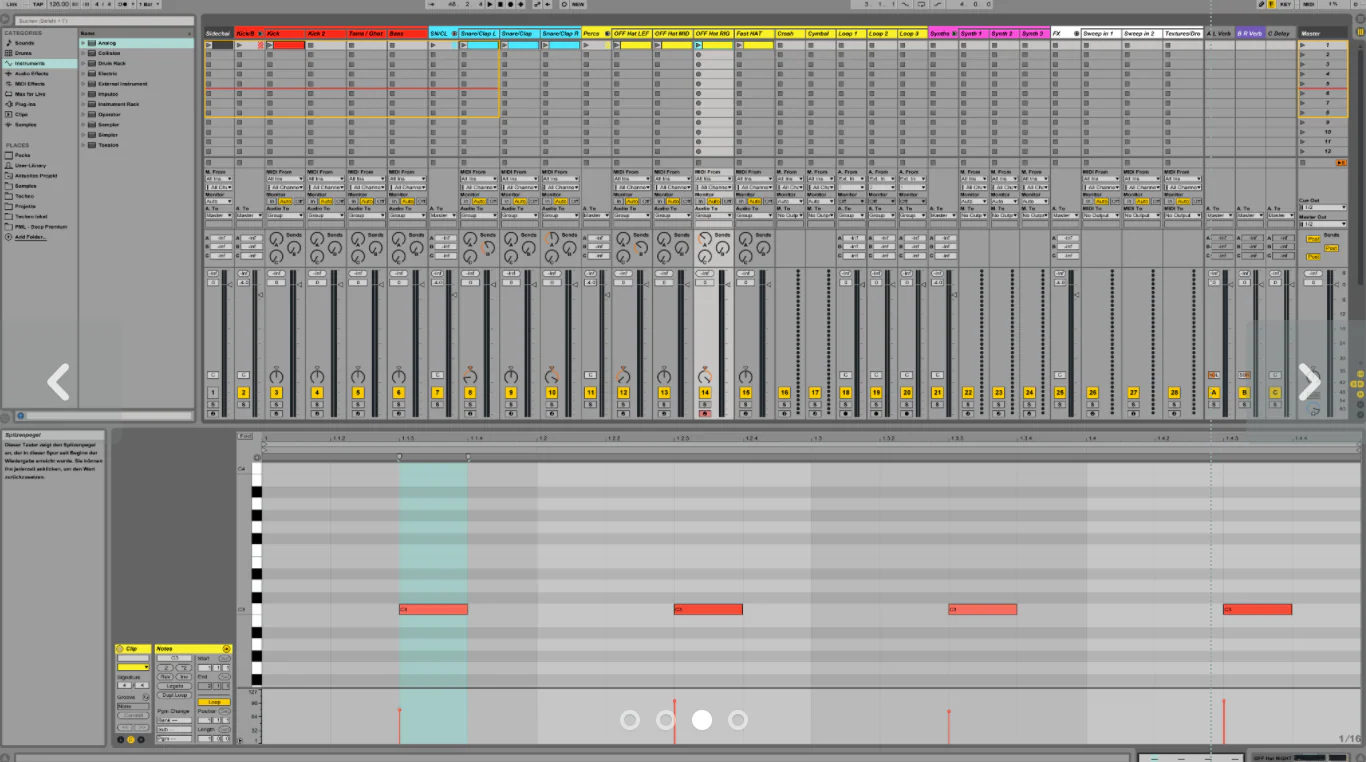Click Groove hot-swap icon in Clip box
Viewport: 1366px width, 762px height.
click(x=147, y=697)
